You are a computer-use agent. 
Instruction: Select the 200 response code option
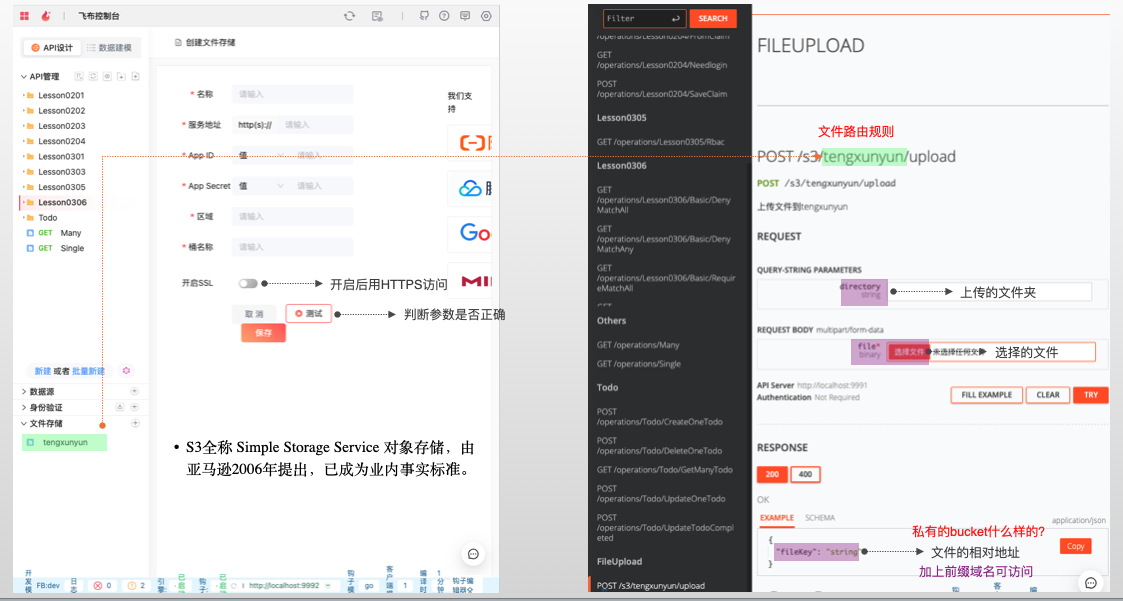(x=772, y=475)
